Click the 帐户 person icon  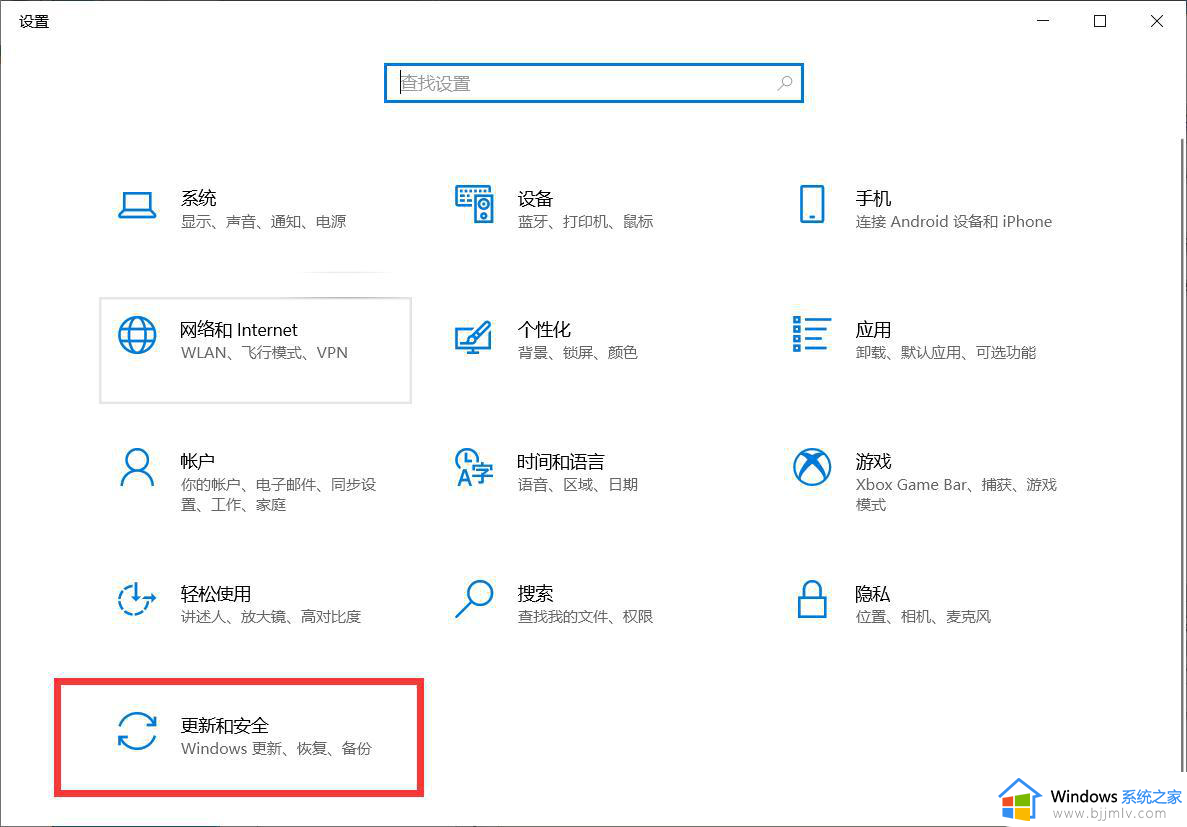pyautogui.click(x=137, y=467)
